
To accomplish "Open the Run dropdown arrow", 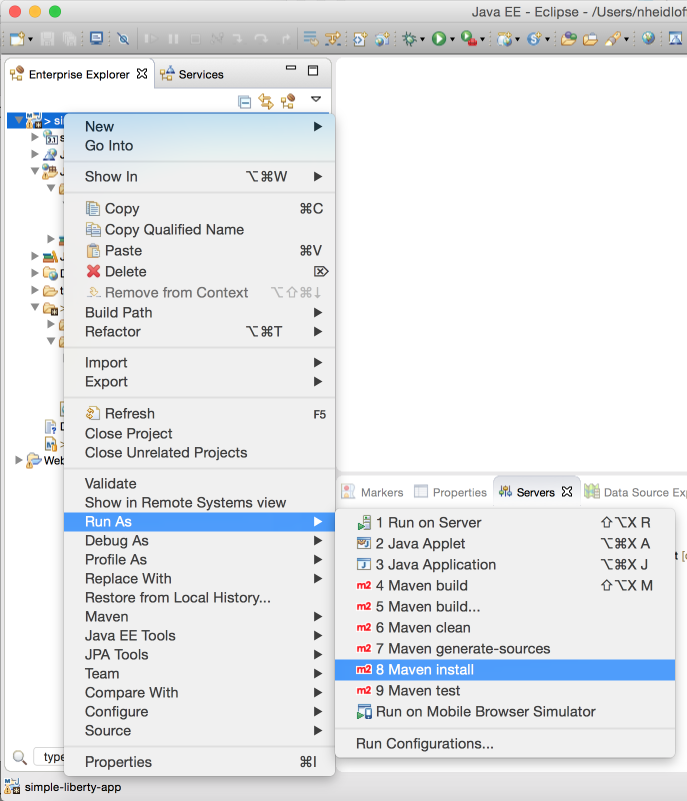I will coord(452,39).
